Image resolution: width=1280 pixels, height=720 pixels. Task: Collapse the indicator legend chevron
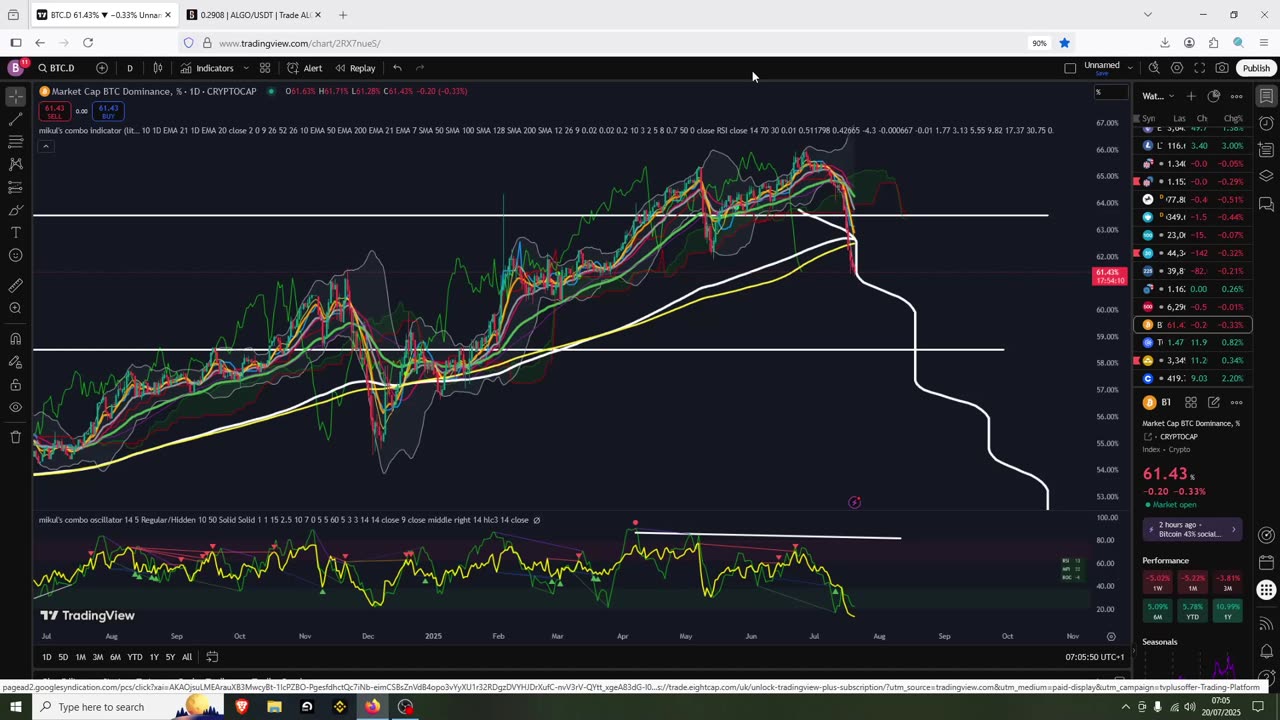click(x=45, y=147)
